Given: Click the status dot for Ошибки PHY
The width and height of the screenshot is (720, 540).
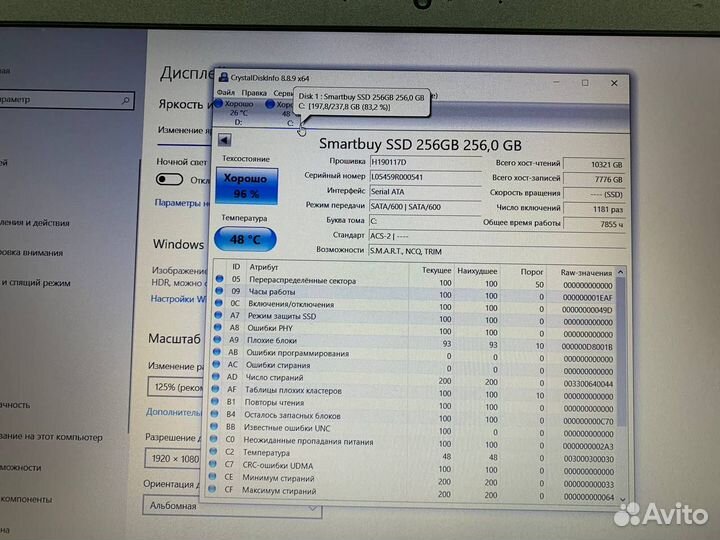Looking at the screenshot, I should tap(218, 327).
